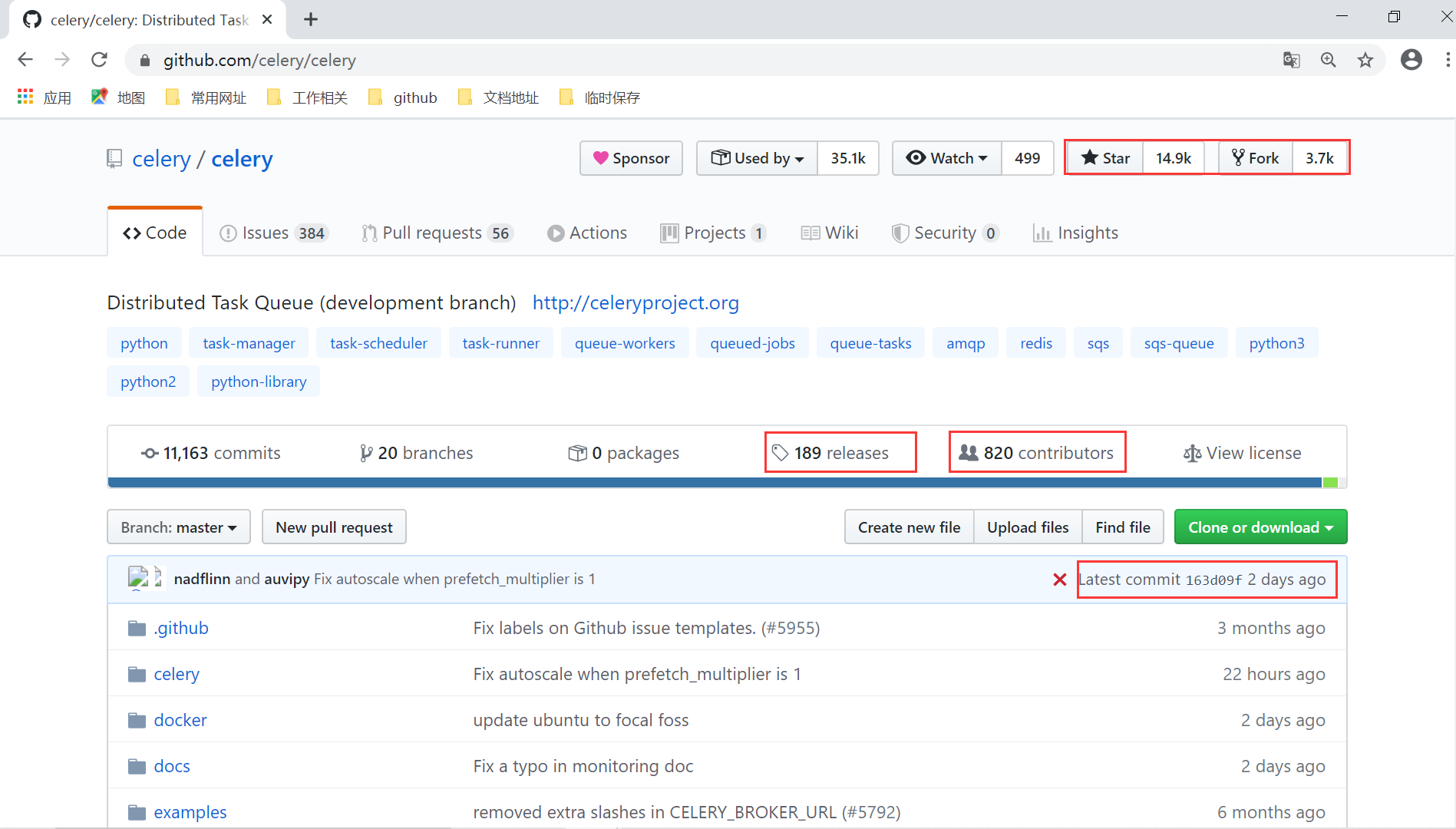Open the 常用网址 bookmark folder

pos(206,97)
